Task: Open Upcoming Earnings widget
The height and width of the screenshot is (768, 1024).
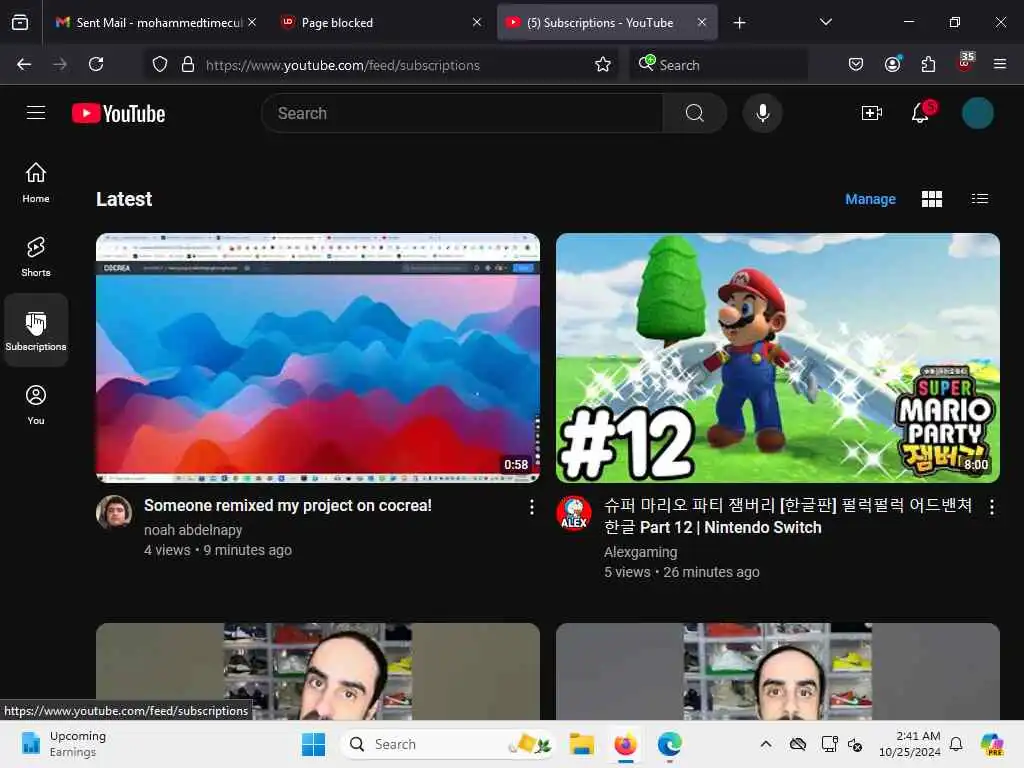Action: (63, 744)
